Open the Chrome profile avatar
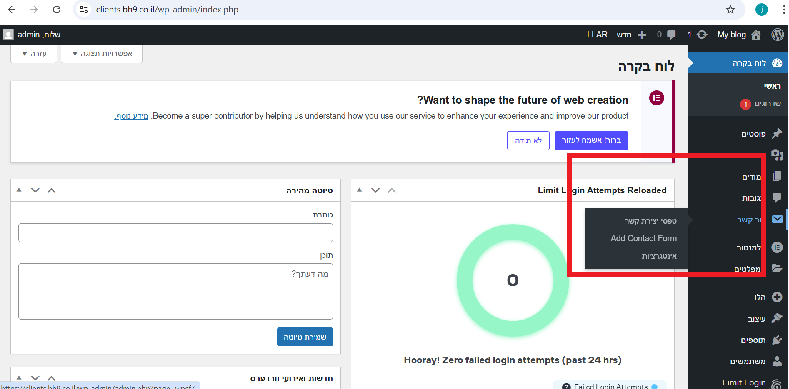789x389 pixels. click(762, 10)
